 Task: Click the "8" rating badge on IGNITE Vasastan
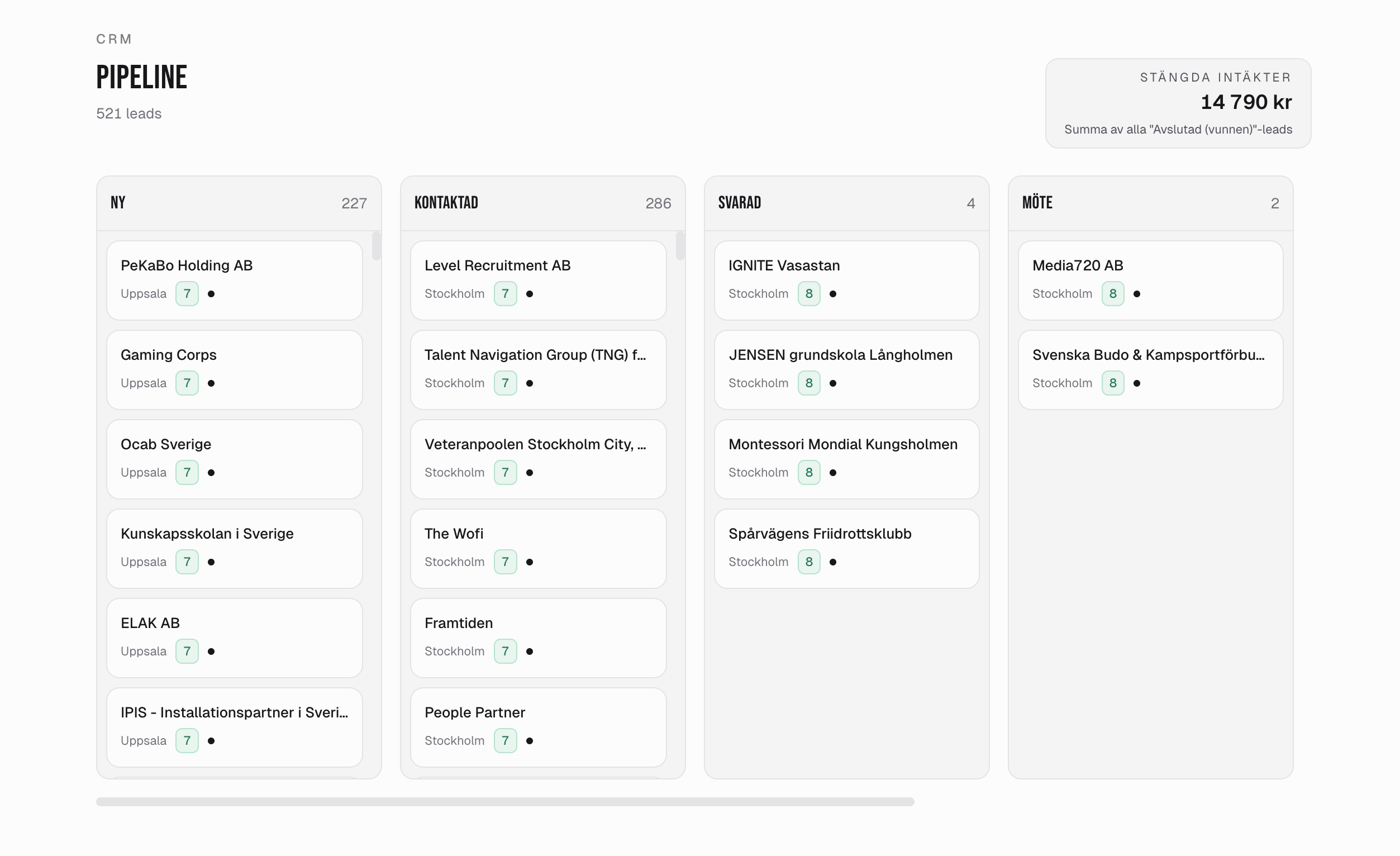coord(809,294)
